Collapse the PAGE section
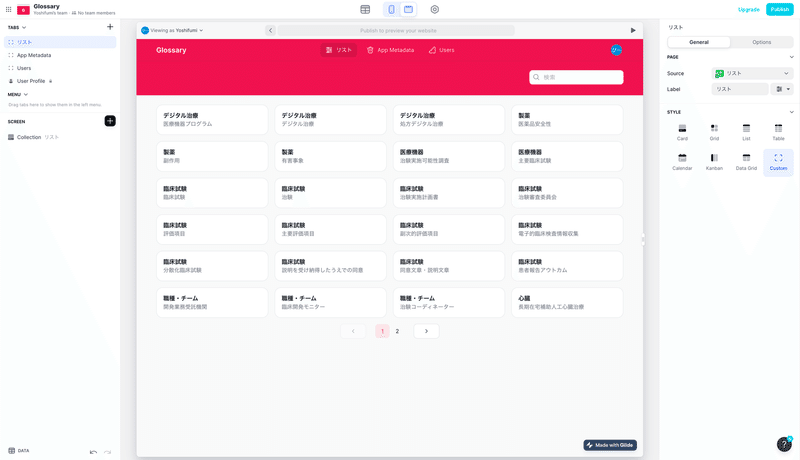Viewport: 800px width, 460px height. click(x=791, y=57)
